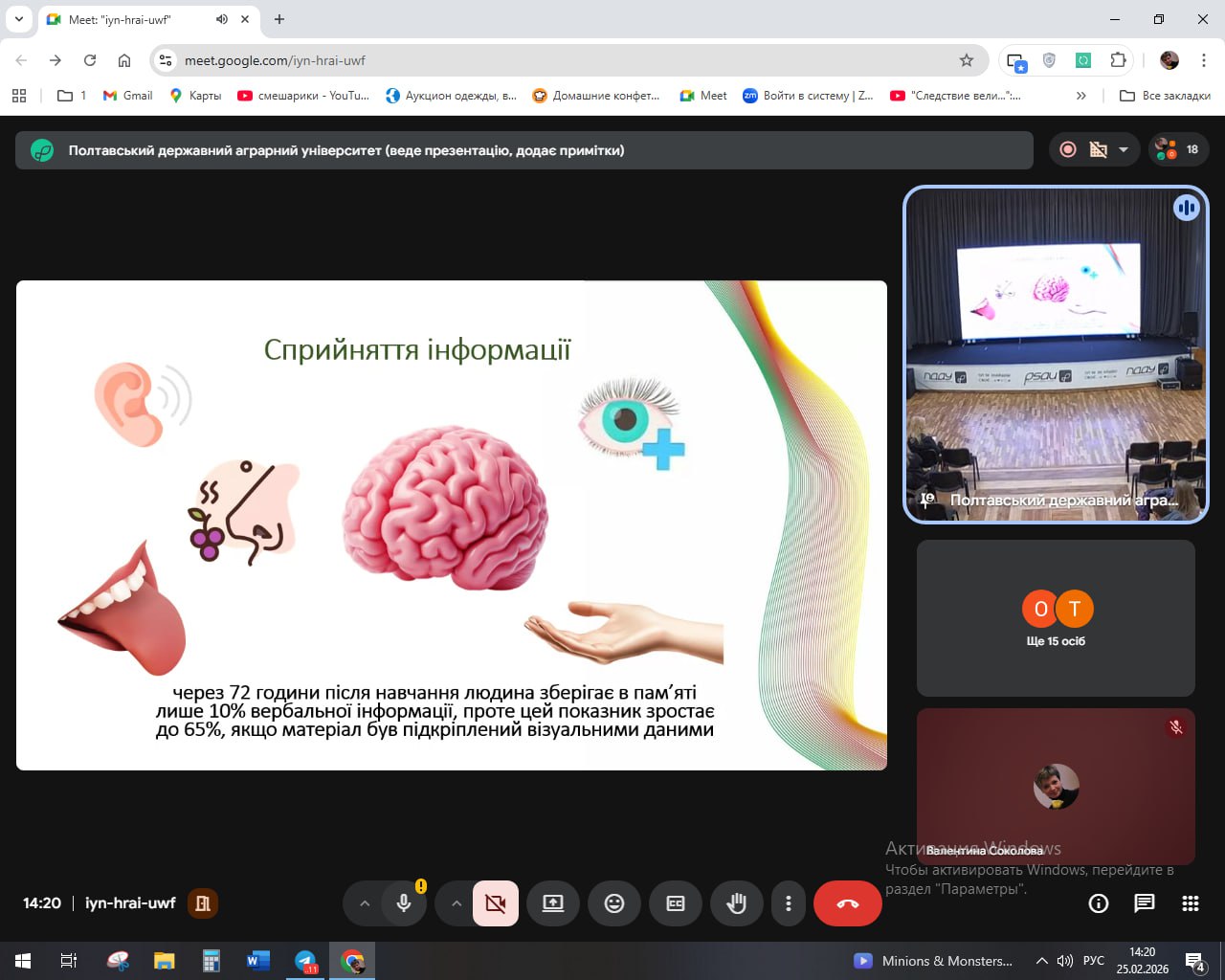
Task: Open the in-call chat panel
Action: coord(1144,903)
